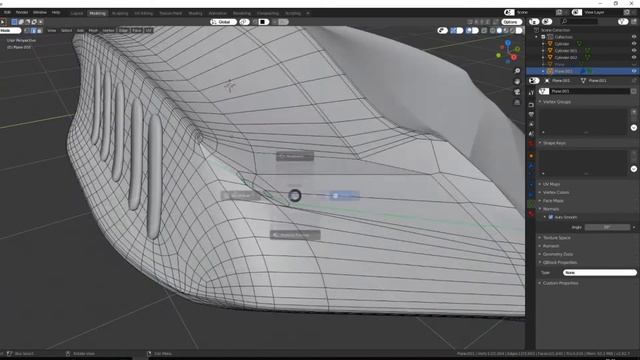Select Cylinder.001 object in outliner
The width and height of the screenshot is (640, 360).
[x=566, y=51]
